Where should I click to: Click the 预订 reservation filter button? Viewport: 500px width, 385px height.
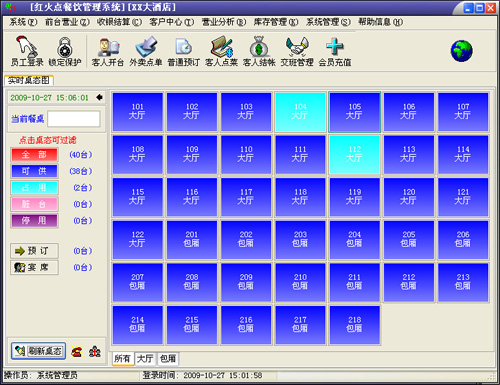pos(34,251)
